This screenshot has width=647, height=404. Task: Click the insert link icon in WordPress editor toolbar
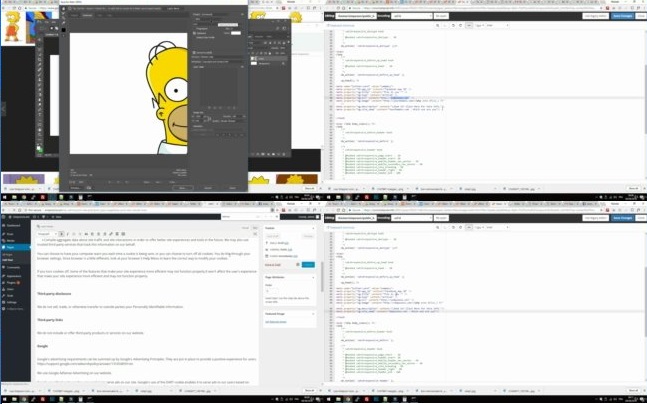(111, 234)
